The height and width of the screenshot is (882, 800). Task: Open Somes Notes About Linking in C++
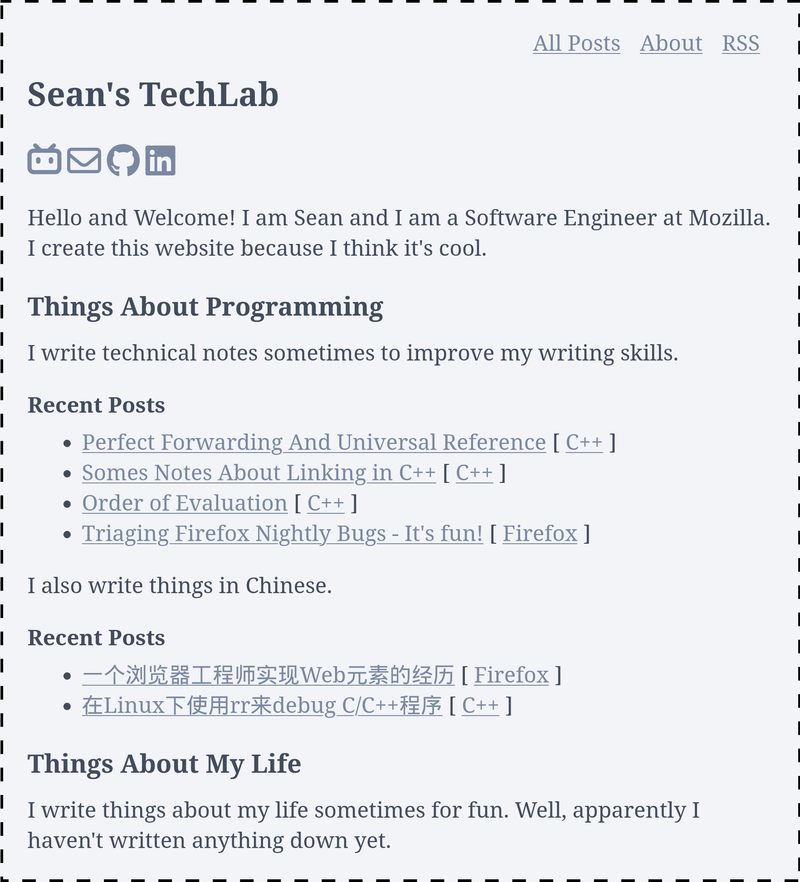tap(259, 472)
